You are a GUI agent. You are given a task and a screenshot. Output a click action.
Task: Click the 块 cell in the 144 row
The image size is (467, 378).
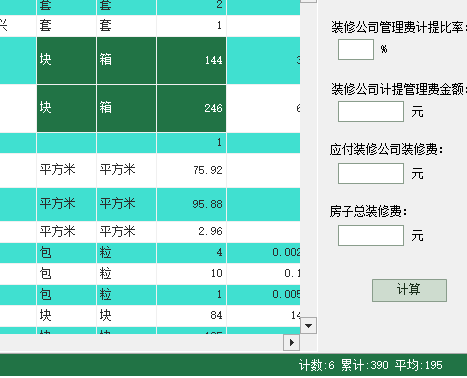pyautogui.click(x=66, y=60)
